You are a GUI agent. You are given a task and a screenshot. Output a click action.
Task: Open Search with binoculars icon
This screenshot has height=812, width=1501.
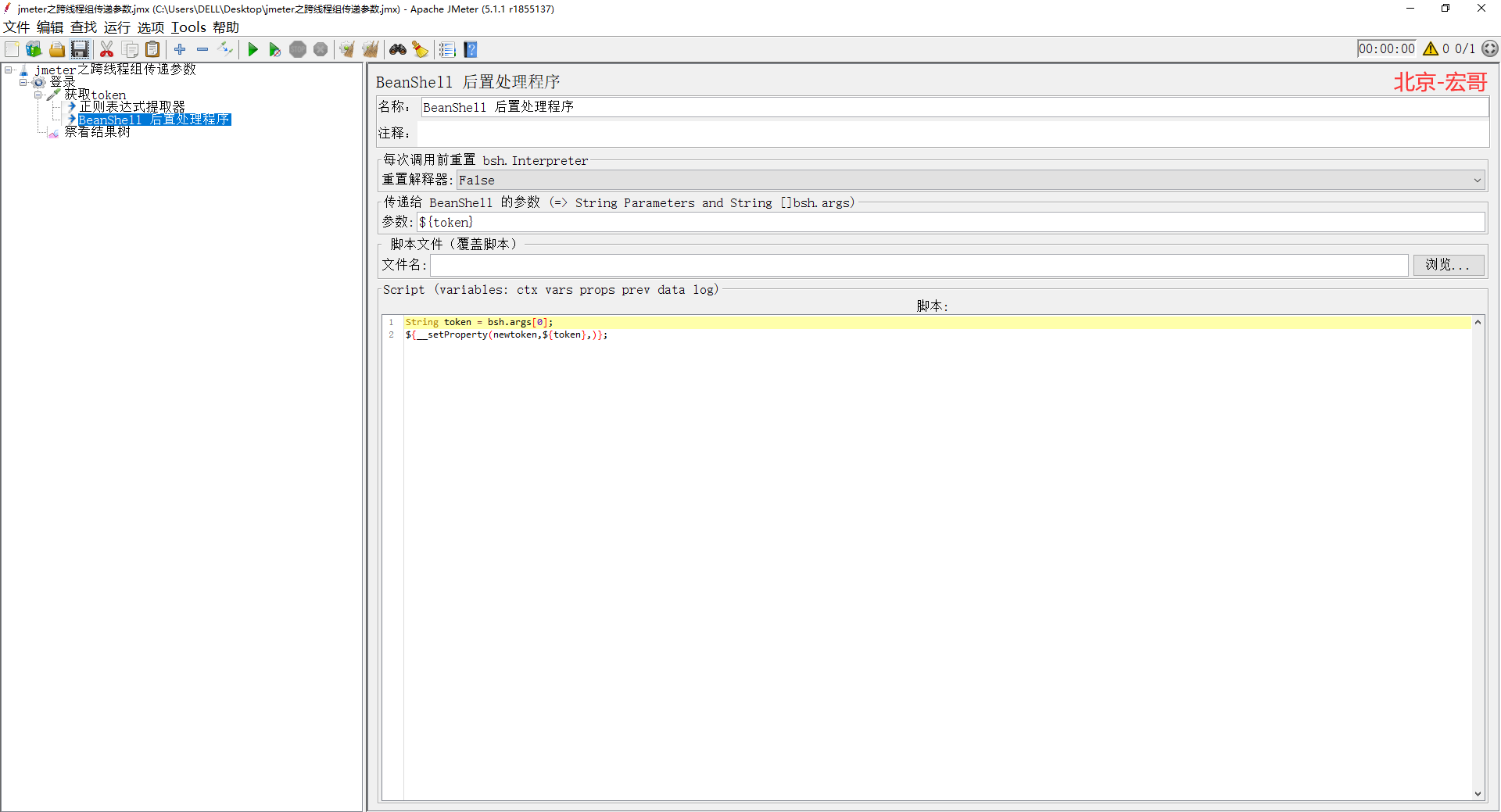(398, 49)
